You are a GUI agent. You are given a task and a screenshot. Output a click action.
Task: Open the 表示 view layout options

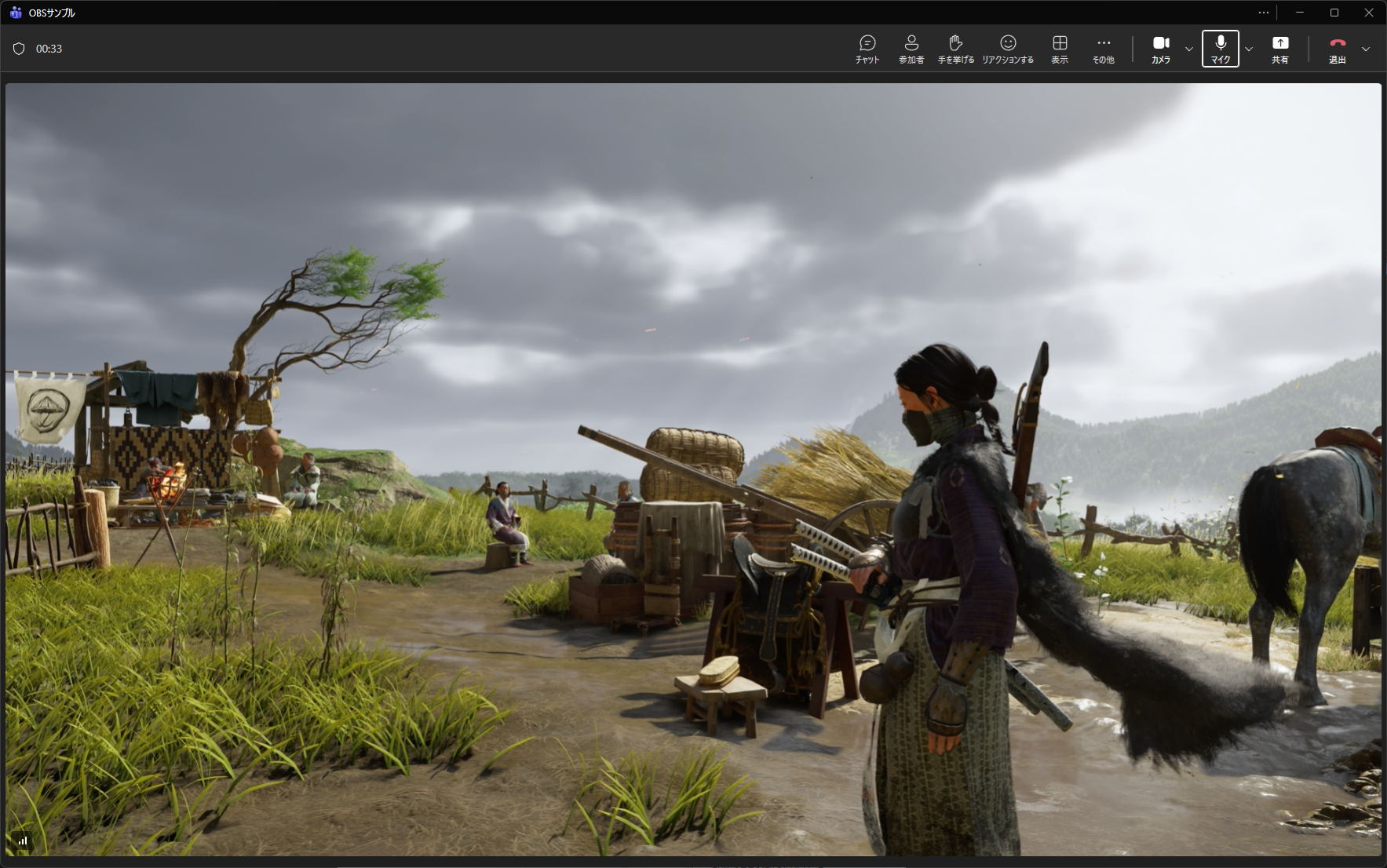click(1059, 49)
